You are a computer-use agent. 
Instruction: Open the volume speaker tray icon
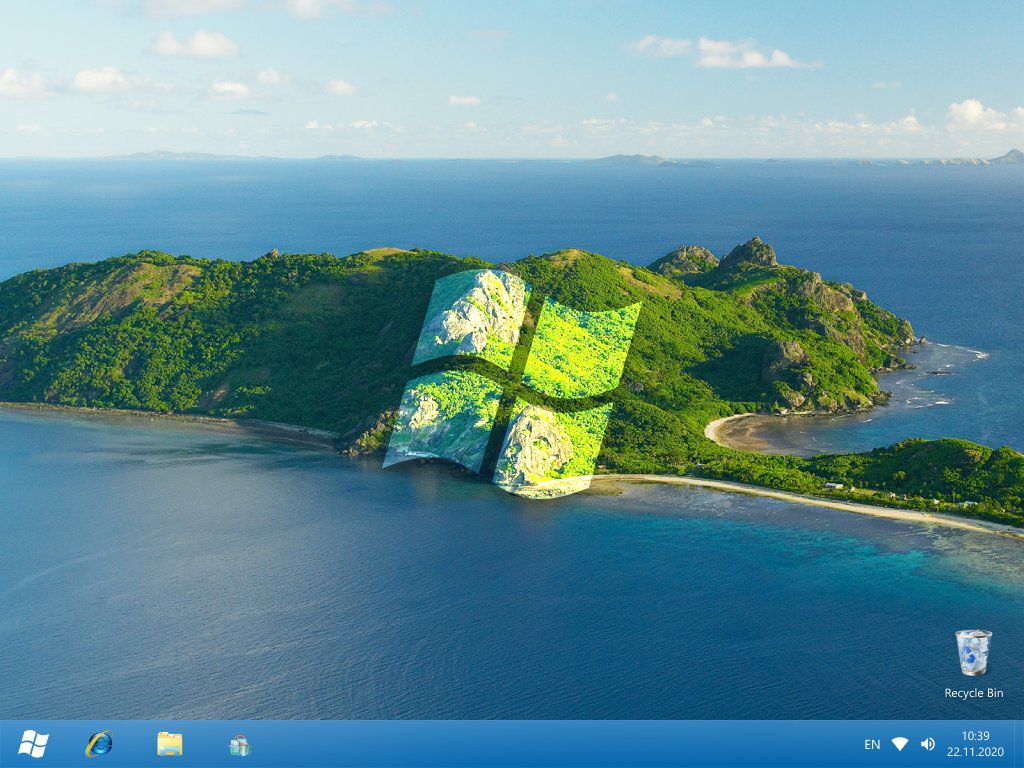tap(927, 744)
